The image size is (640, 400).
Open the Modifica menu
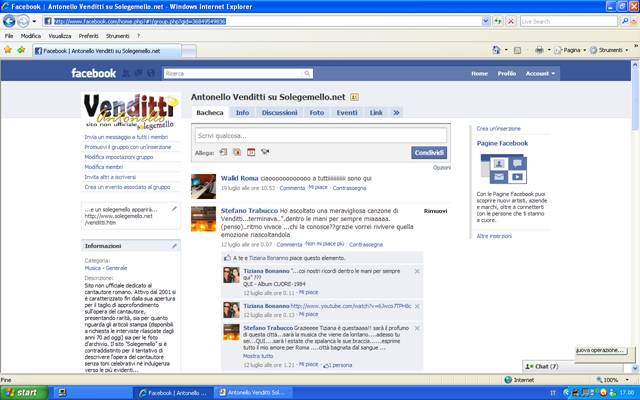(x=31, y=36)
